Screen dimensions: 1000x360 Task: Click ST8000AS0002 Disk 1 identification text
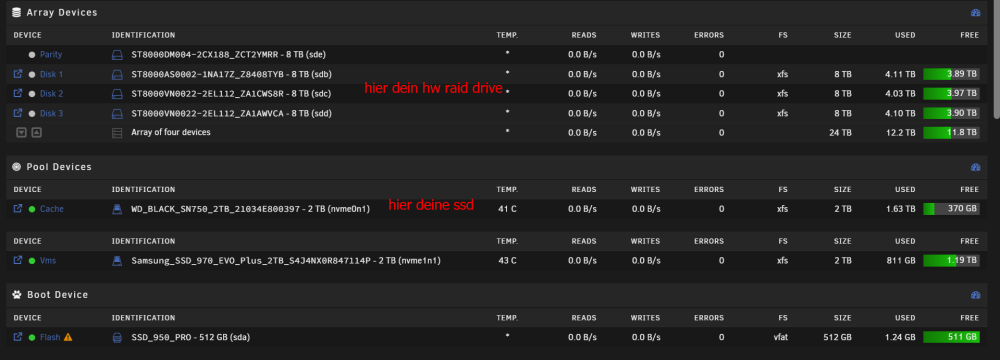(232, 74)
